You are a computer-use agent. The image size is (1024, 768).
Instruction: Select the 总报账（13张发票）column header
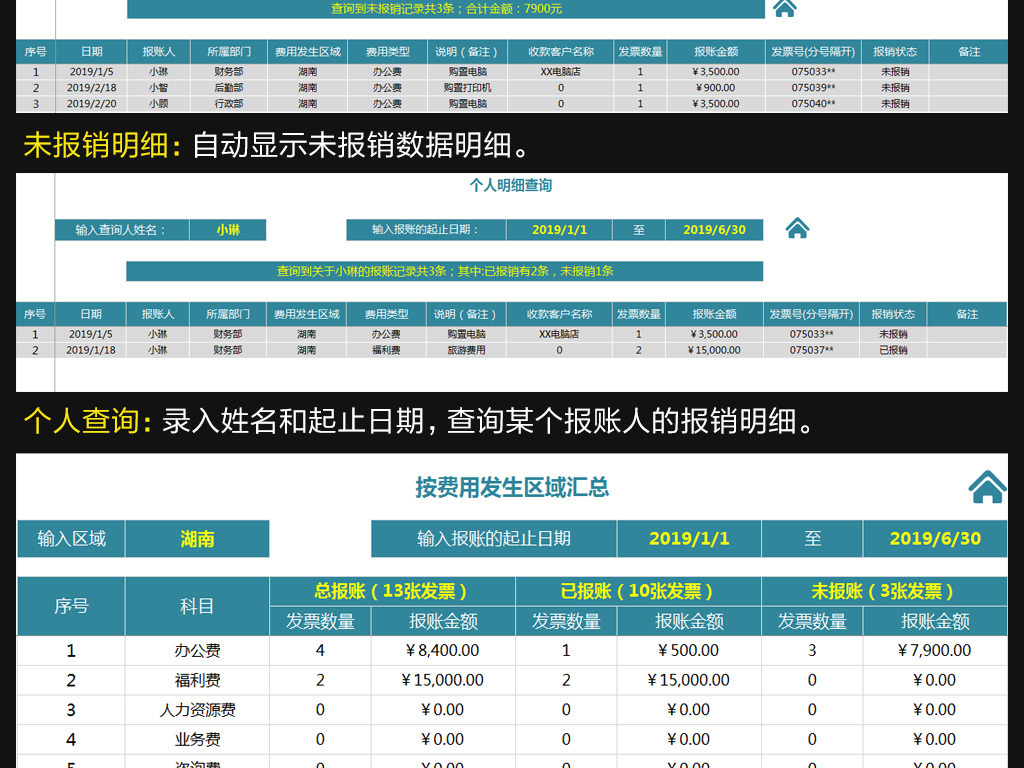click(391, 591)
